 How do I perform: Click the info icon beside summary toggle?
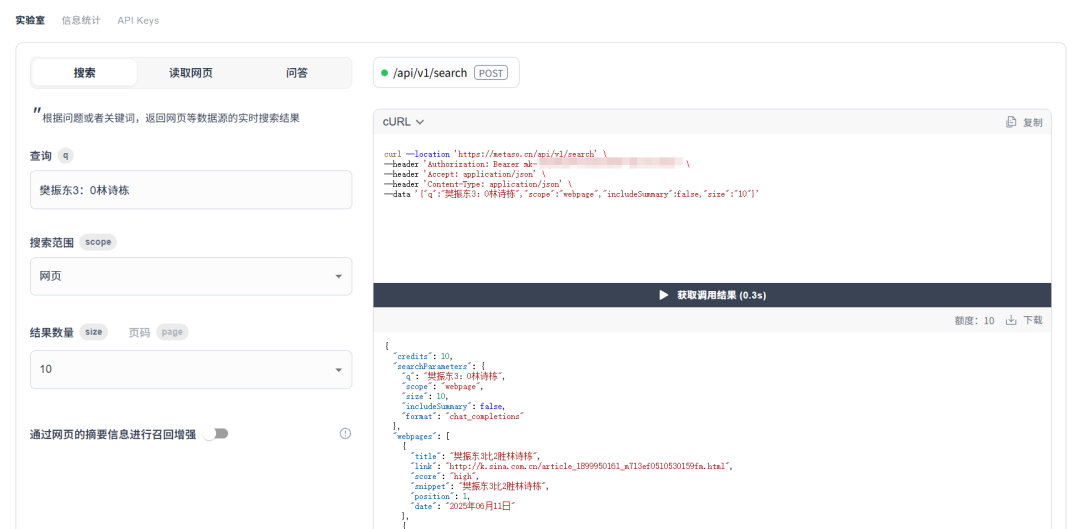346,433
